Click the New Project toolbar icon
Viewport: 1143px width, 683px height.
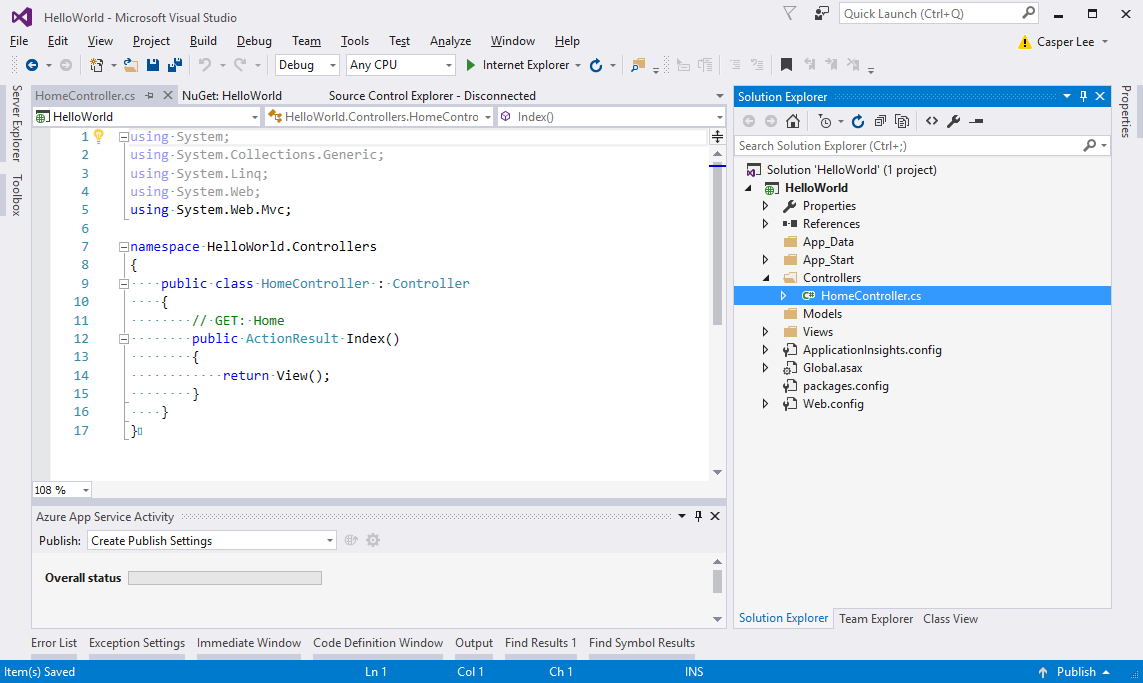pyautogui.click(x=96, y=65)
